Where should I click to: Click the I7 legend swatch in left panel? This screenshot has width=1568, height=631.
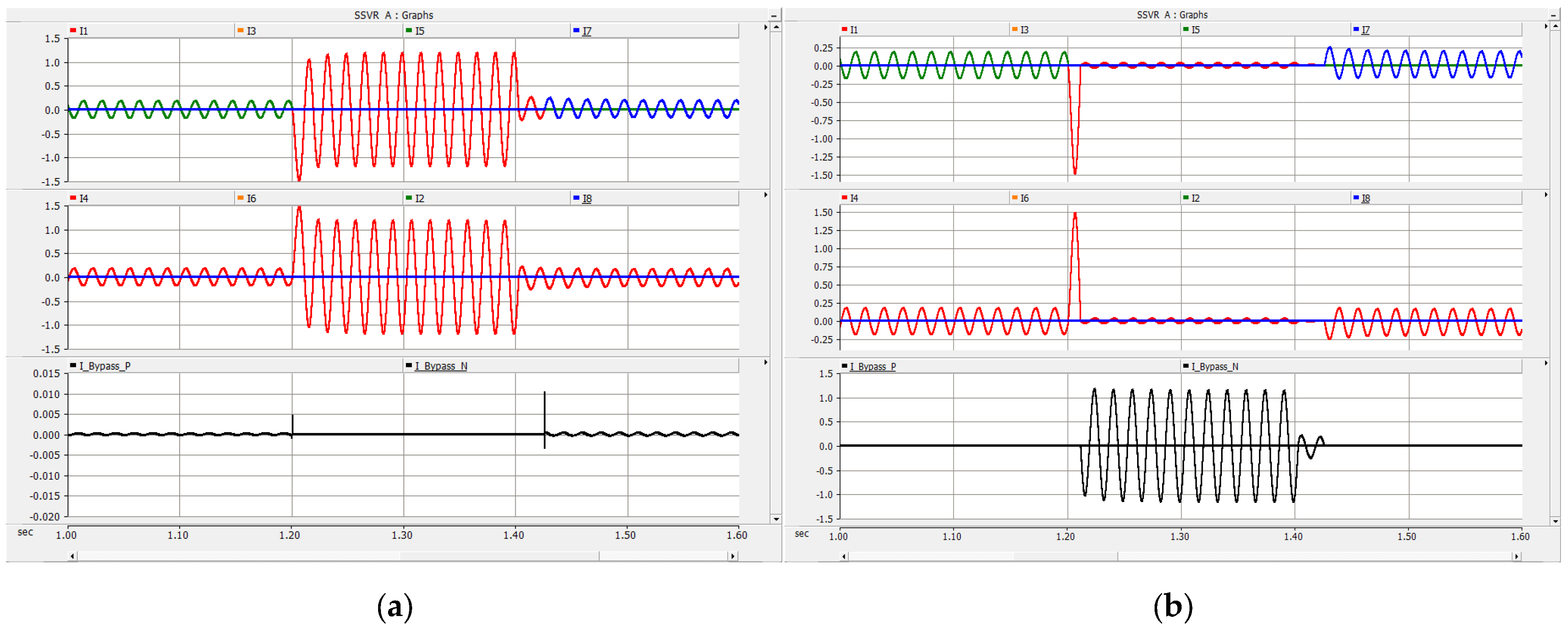pyautogui.click(x=576, y=30)
